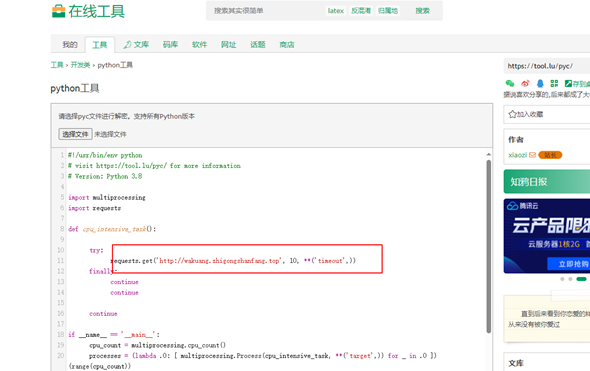Click the 'def cpu_intensive_task():' line
The image size is (590, 371).
tap(112, 229)
